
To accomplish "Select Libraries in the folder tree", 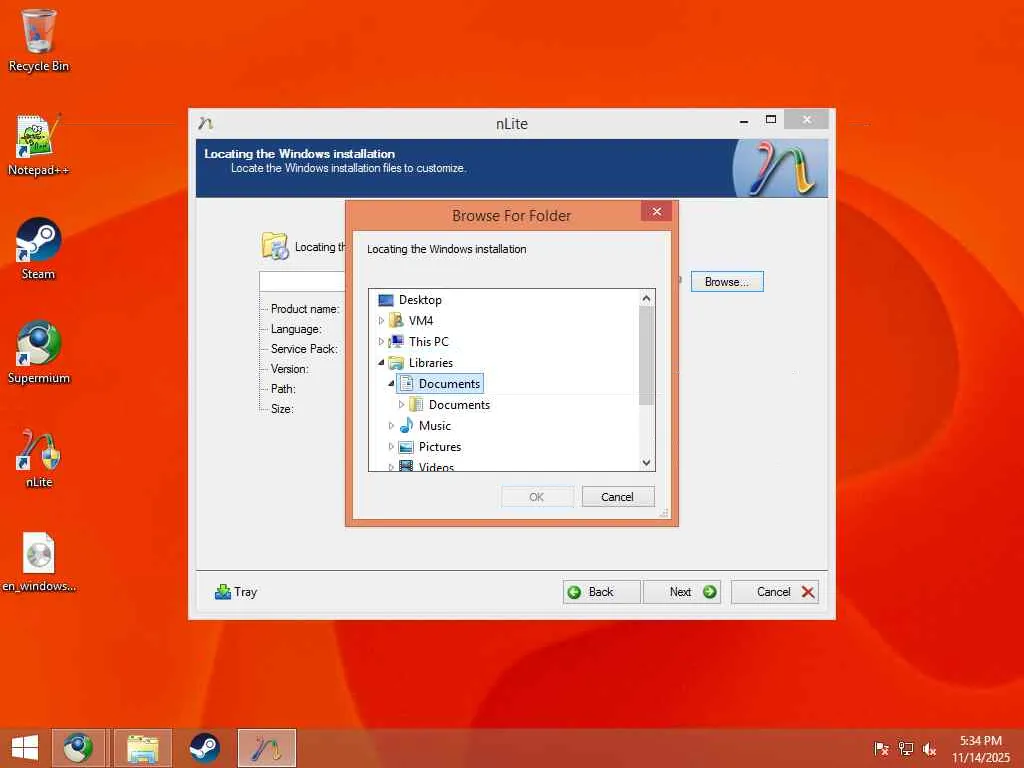I will point(430,362).
